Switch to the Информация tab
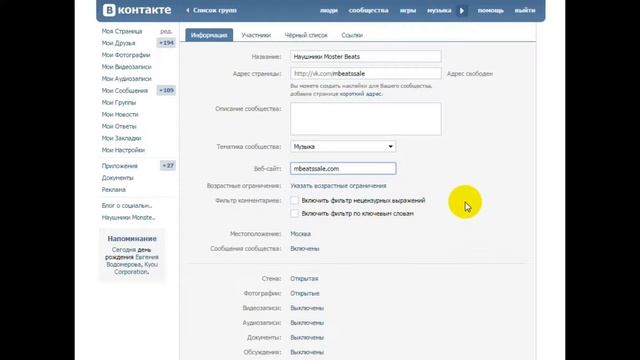 209,35
